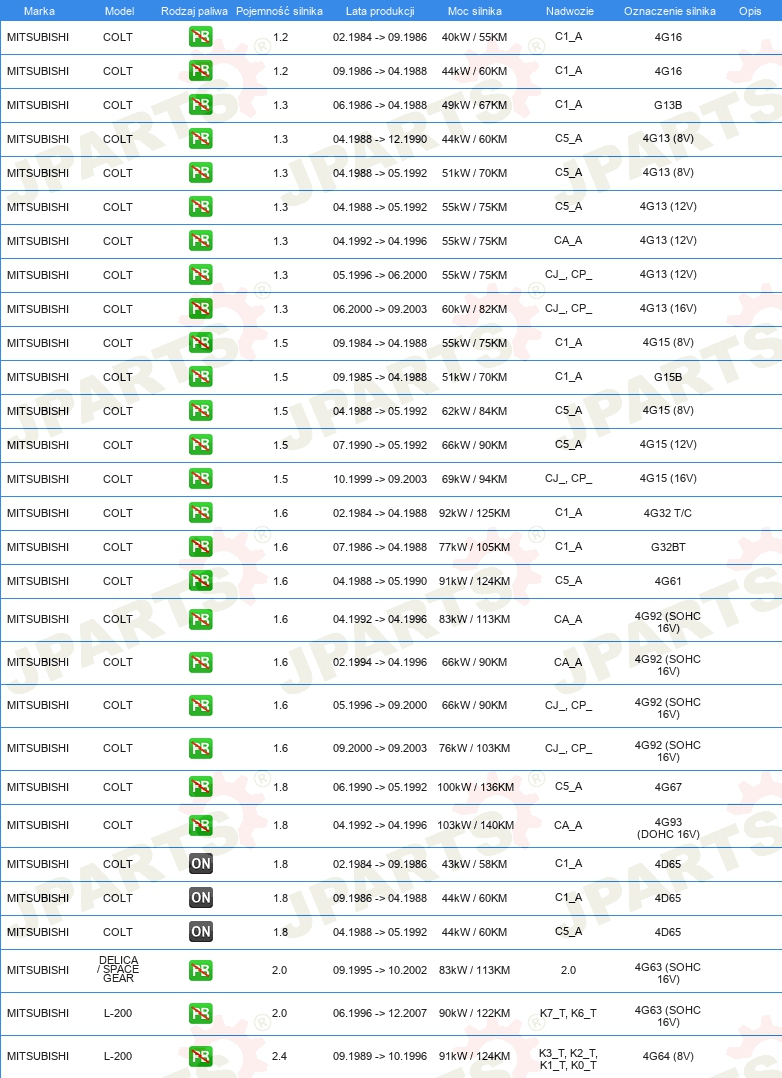Screen dimensions: 782x1078
Task: Select the diesel ON icon for 09.1986 -> 04.1988 4D65 row
Action: (201, 898)
